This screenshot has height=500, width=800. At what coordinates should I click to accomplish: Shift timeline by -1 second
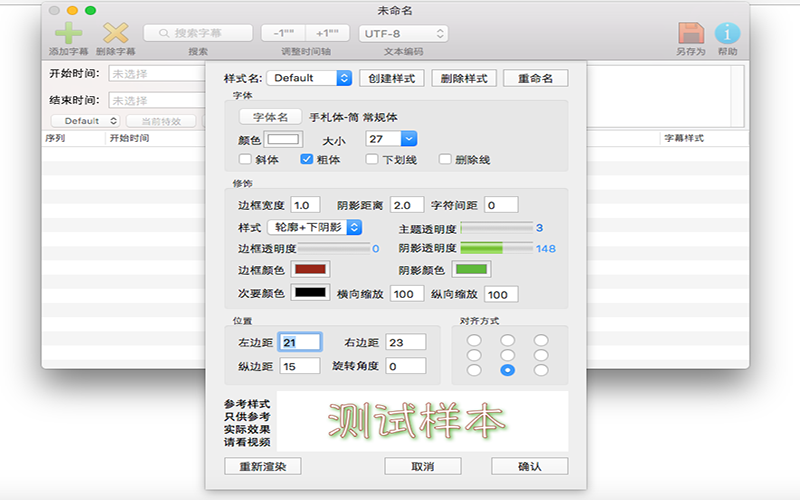coord(283,33)
